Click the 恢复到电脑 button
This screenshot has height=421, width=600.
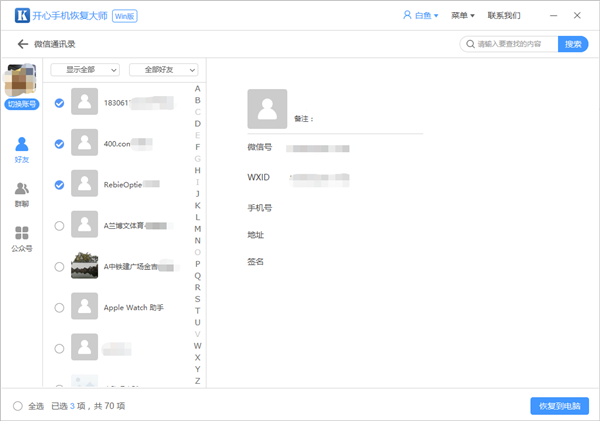click(x=559, y=406)
